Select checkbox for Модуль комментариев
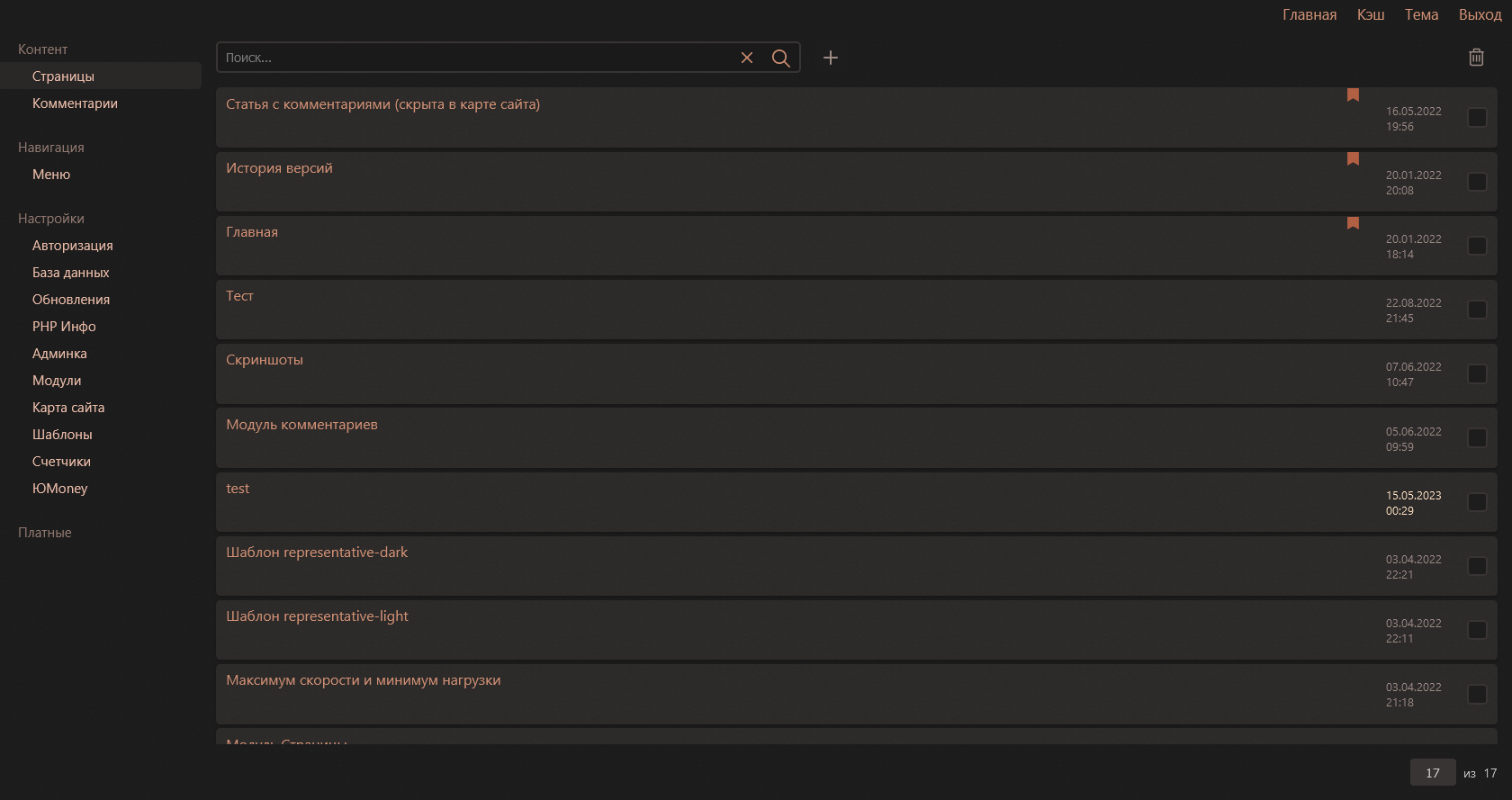This screenshot has height=800, width=1512. pyautogui.click(x=1477, y=438)
